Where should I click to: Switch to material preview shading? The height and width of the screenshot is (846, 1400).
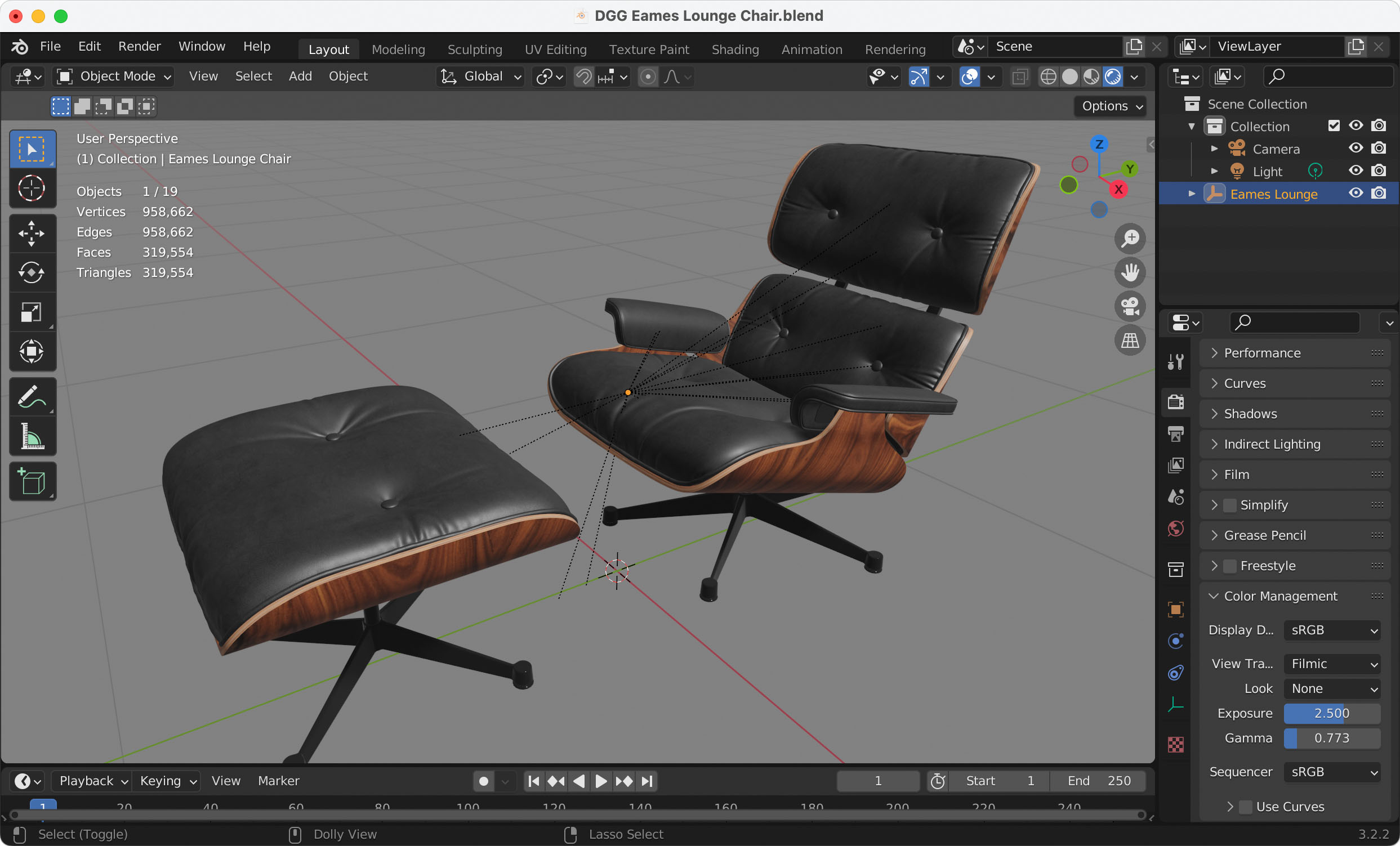(1091, 77)
